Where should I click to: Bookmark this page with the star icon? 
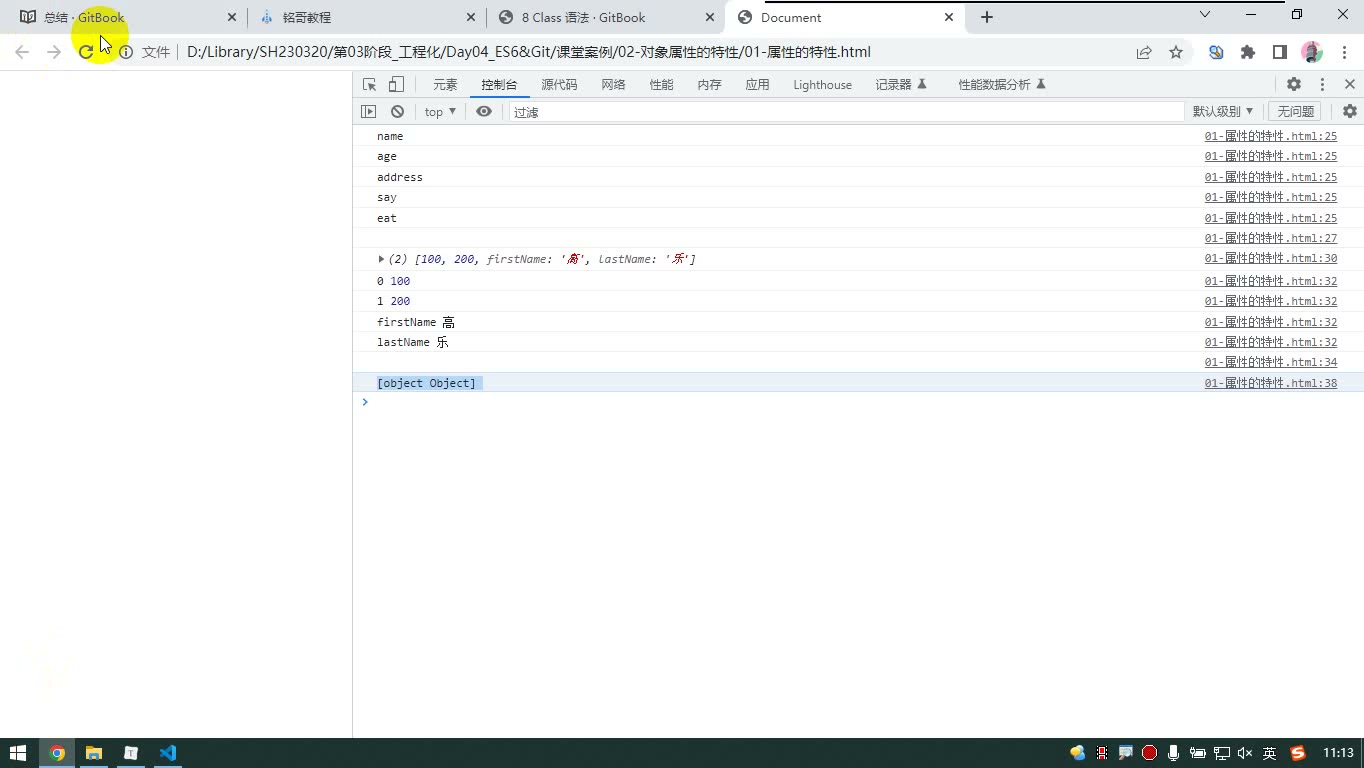pos(1176,52)
